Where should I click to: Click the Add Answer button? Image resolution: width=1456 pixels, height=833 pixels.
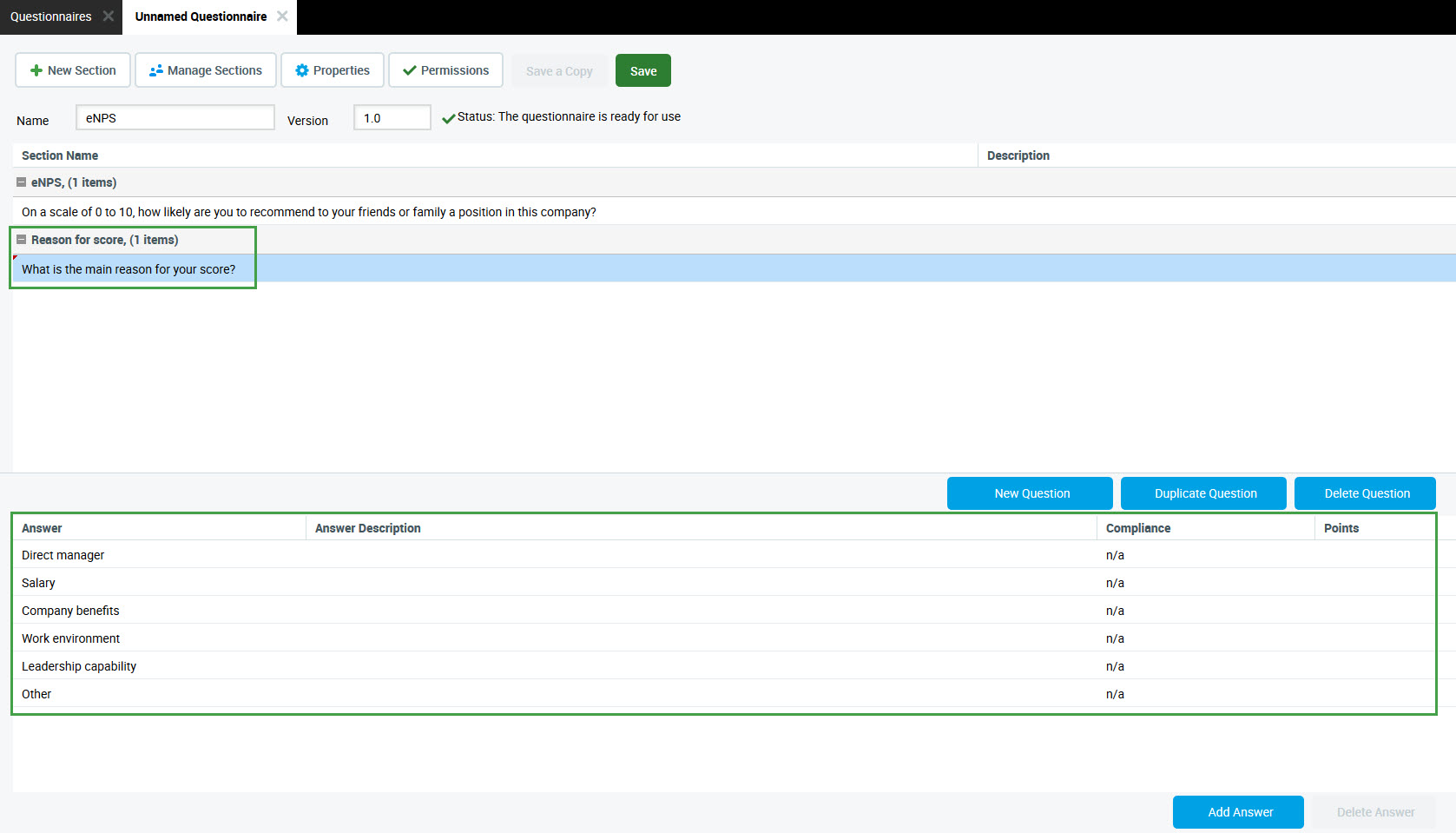pos(1238,812)
